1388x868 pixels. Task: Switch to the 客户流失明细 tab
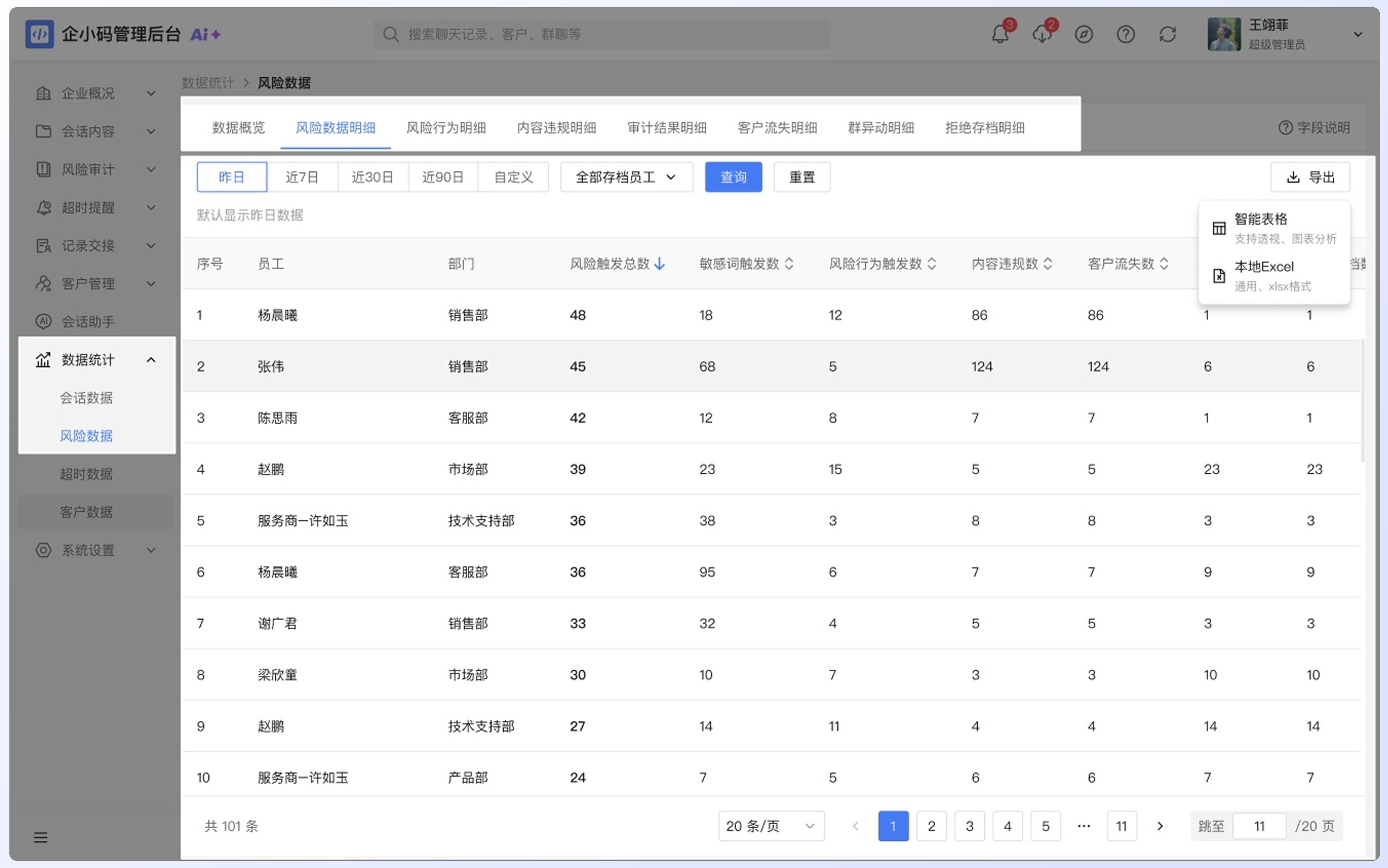pos(777,128)
